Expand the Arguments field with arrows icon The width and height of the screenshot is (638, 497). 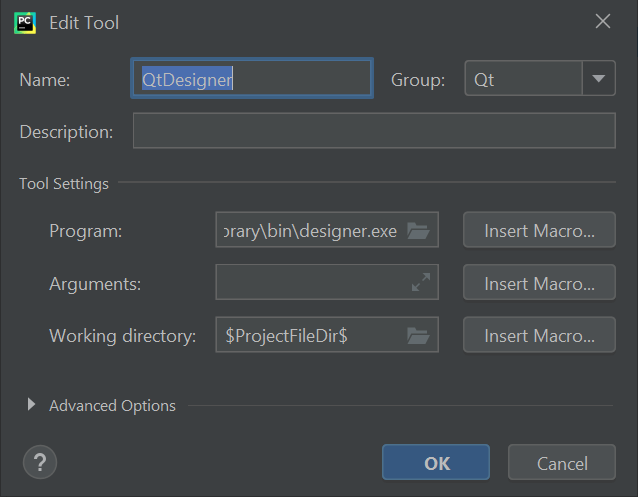pyautogui.click(x=421, y=282)
